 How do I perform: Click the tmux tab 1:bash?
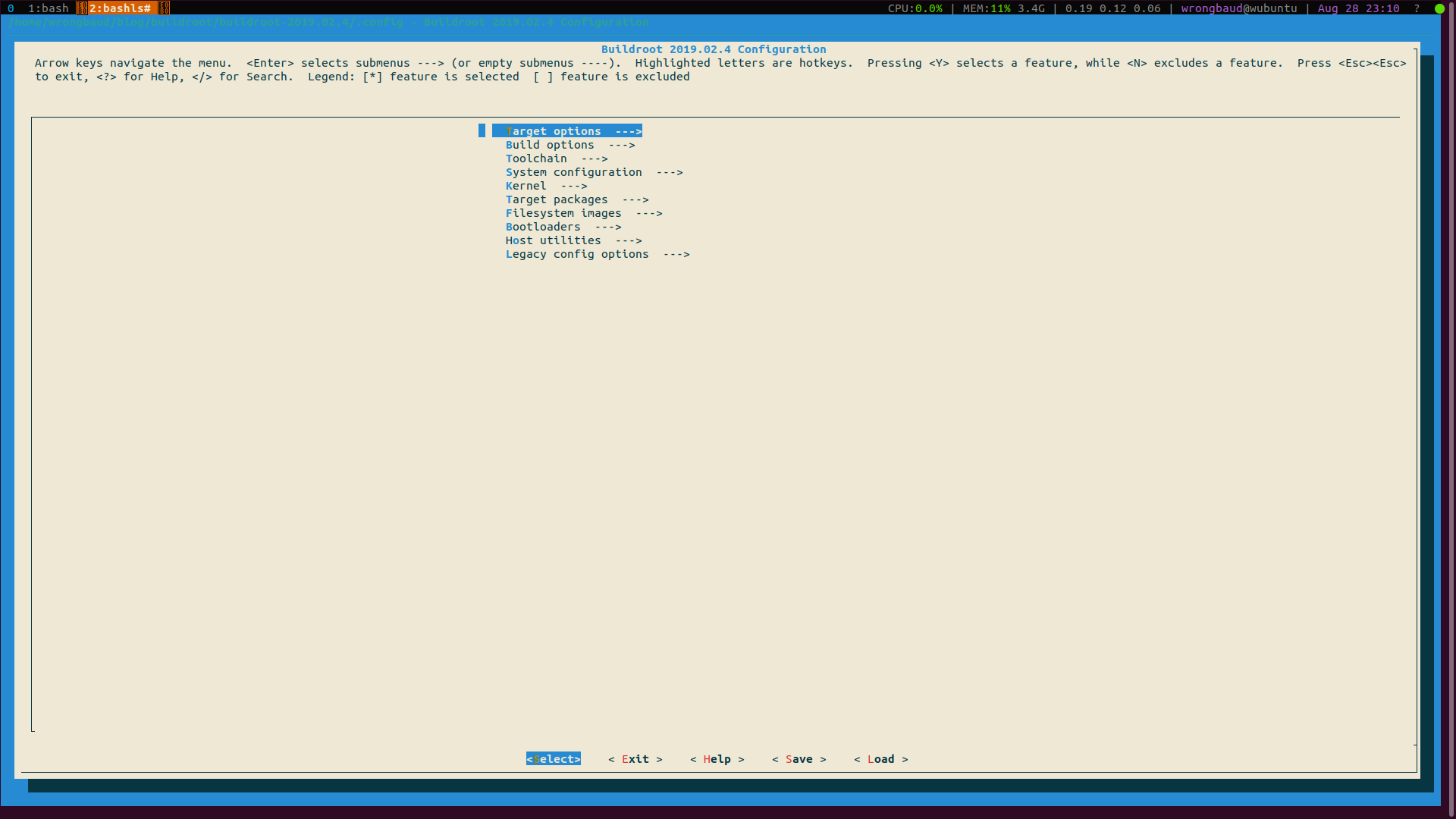coord(48,7)
